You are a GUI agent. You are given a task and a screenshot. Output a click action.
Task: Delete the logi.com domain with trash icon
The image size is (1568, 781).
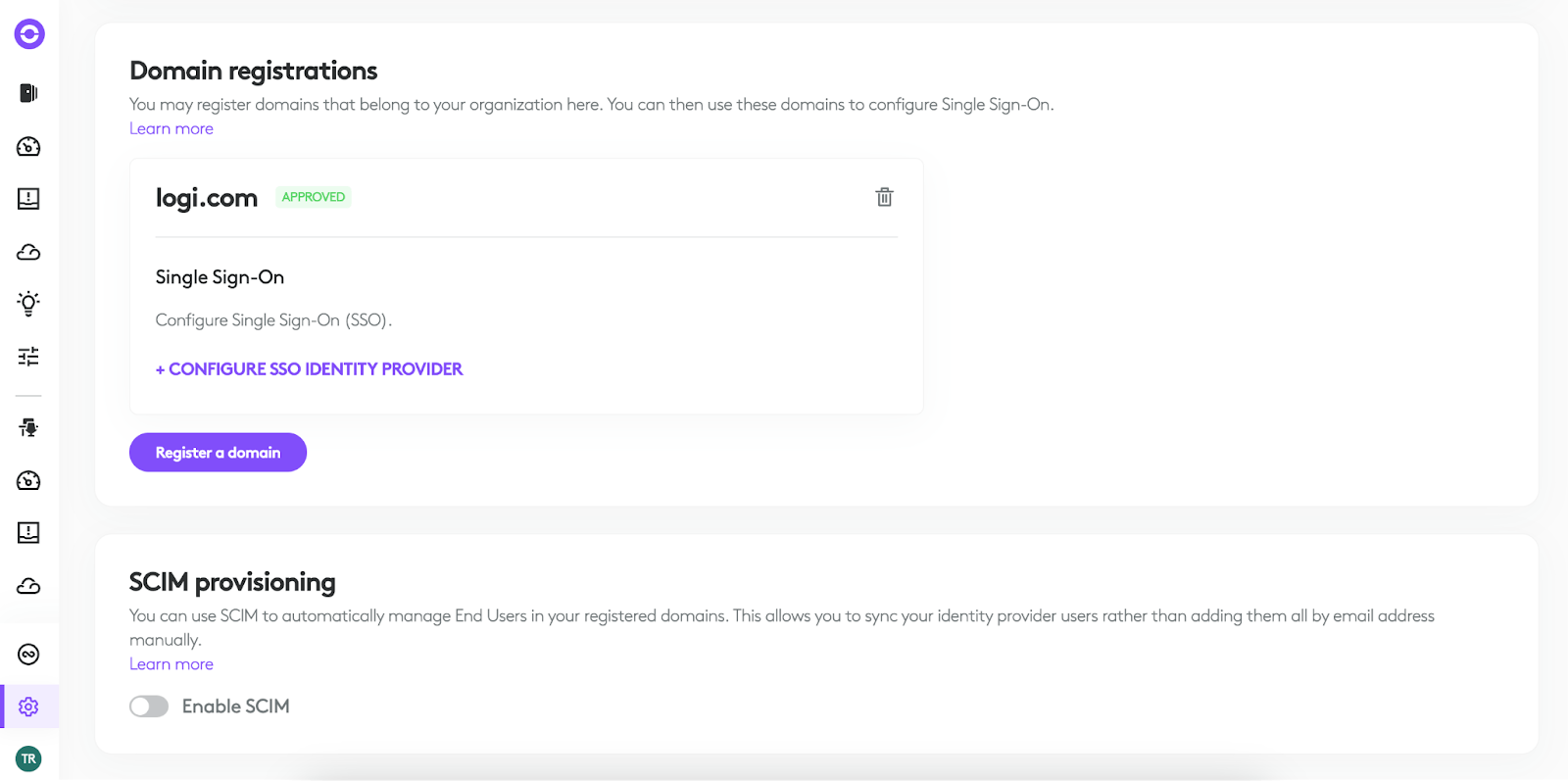click(x=884, y=197)
